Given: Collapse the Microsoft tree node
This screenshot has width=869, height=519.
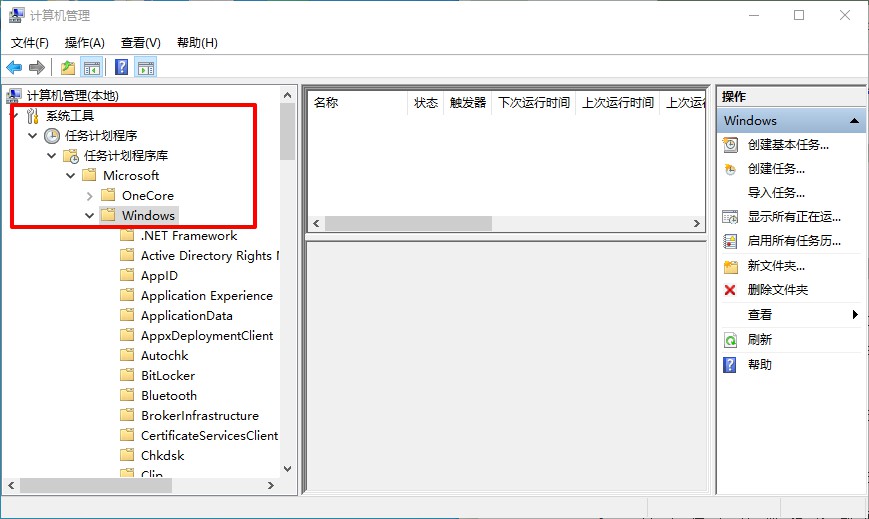Looking at the screenshot, I should (71, 176).
